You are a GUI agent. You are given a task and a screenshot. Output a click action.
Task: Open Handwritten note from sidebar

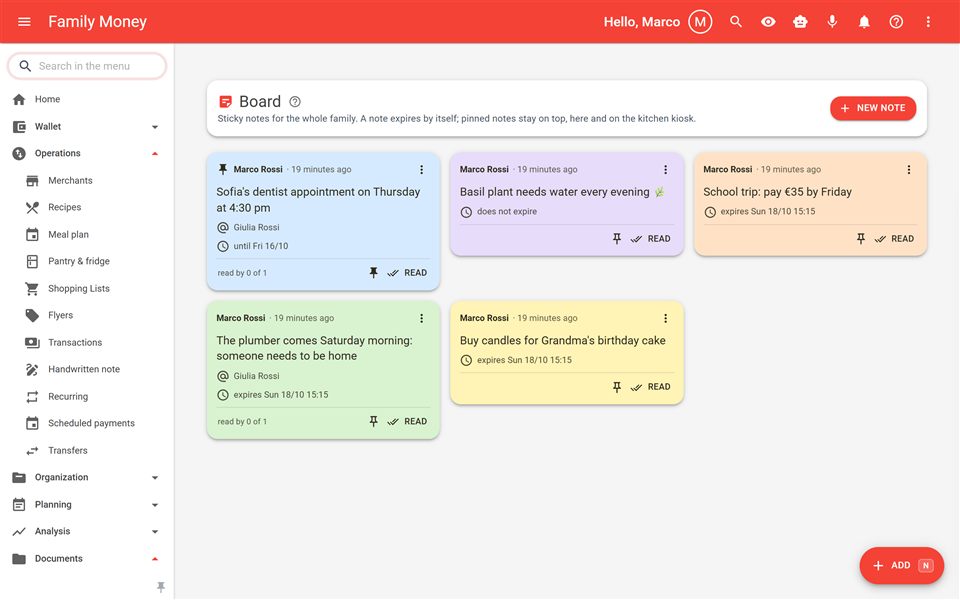tap(87, 369)
